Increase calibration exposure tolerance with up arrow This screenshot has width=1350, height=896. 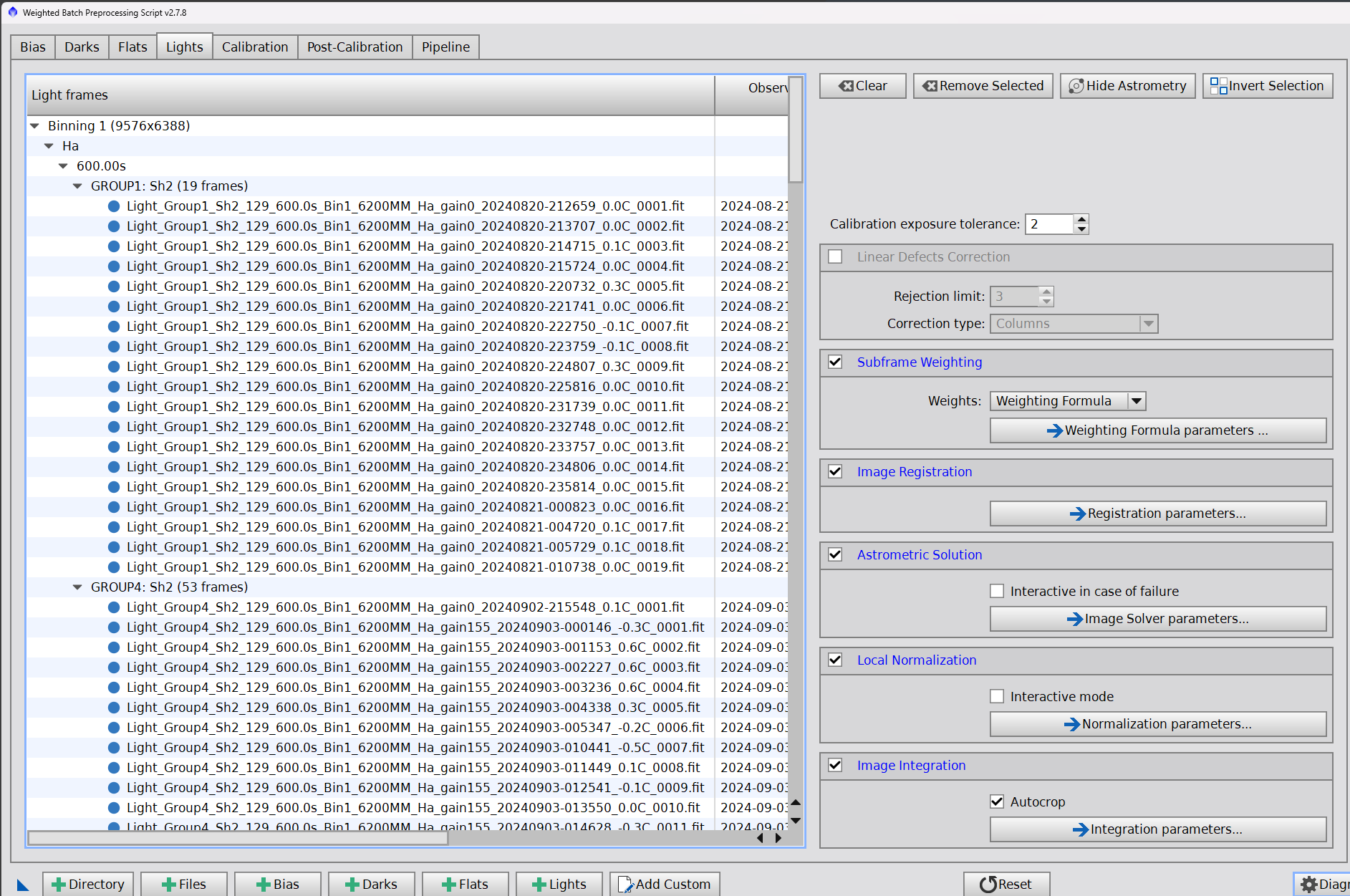[1081, 219]
